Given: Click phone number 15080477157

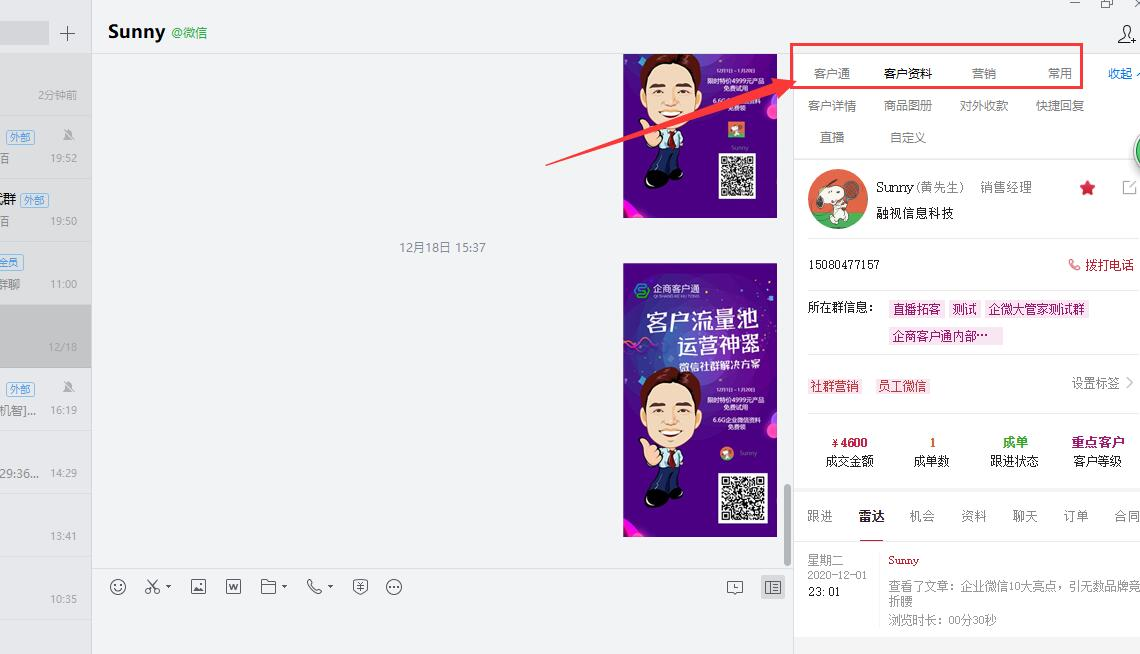Looking at the screenshot, I should [843, 265].
